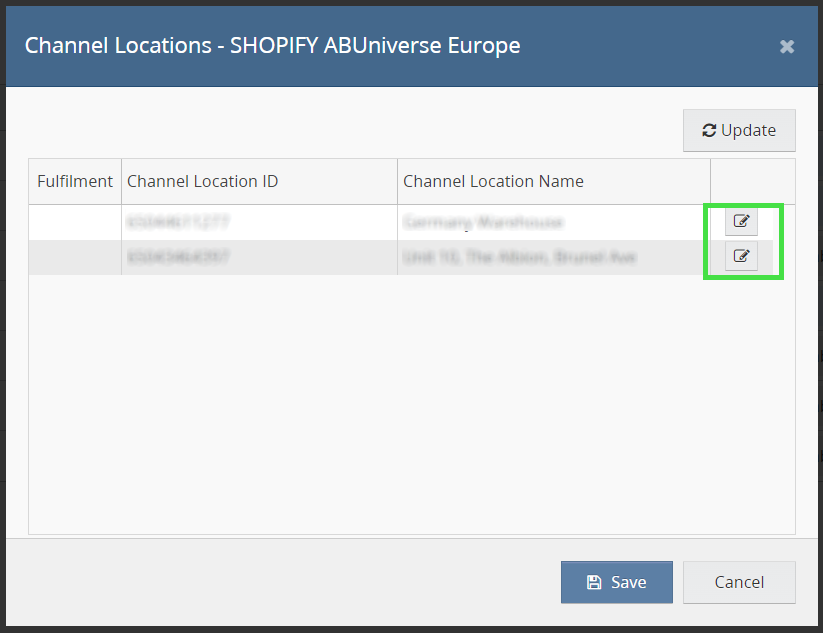Select the Germany Warehouse location name cell
The image size is (823, 633).
pos(483,222)
